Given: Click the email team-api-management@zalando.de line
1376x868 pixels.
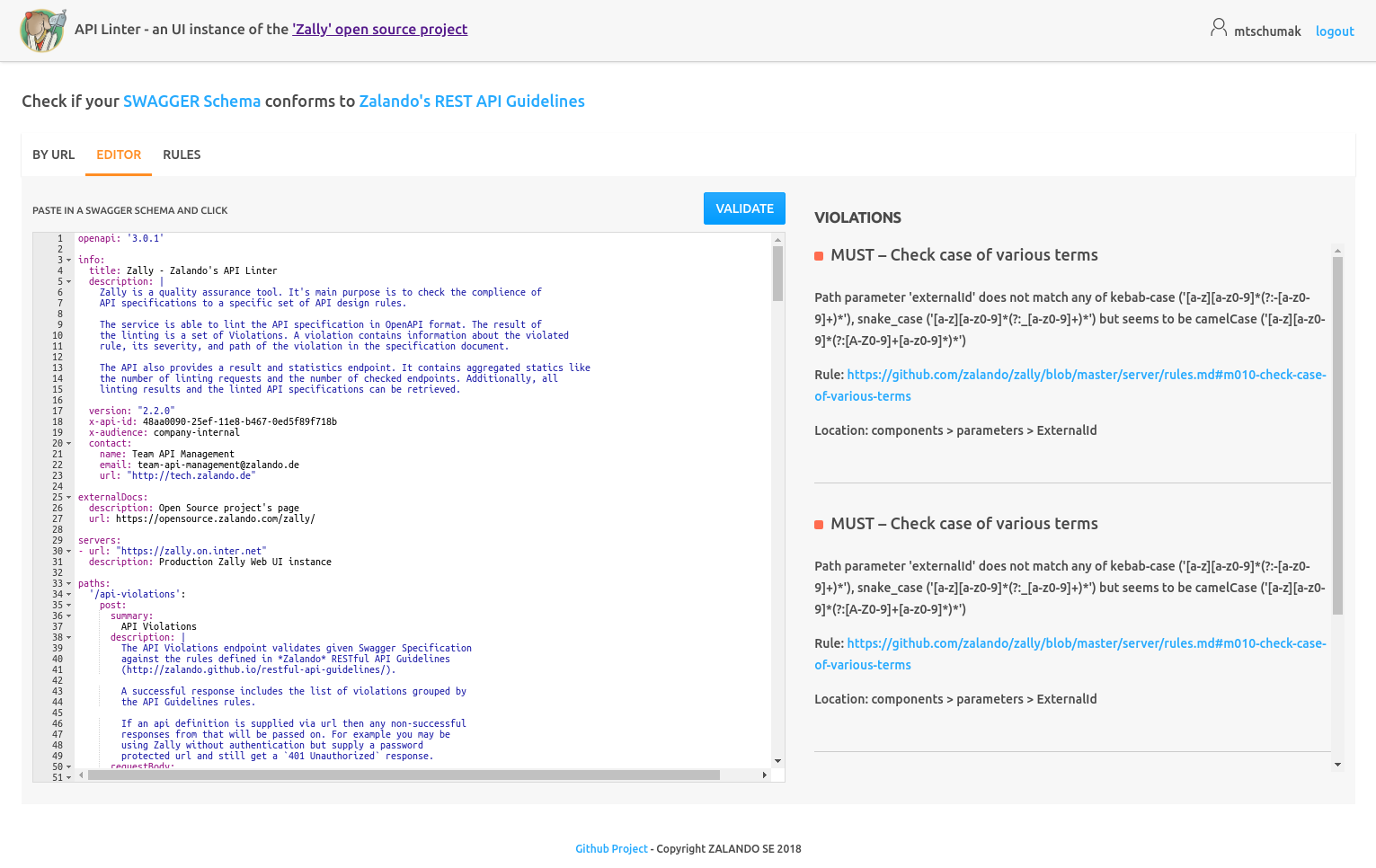Looking at the screenshot, I should pos(200,465).
